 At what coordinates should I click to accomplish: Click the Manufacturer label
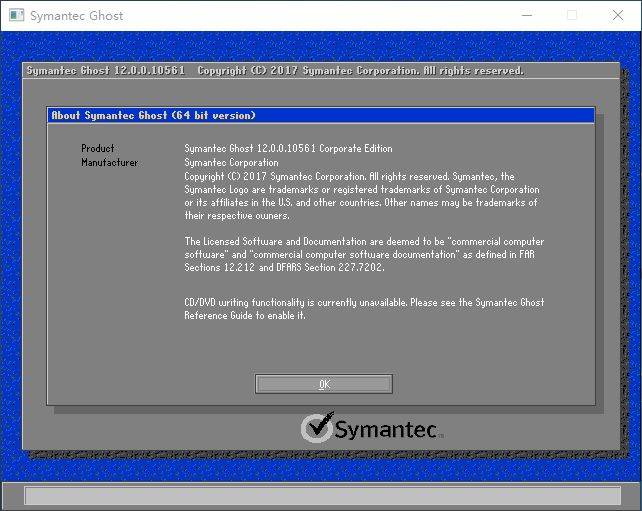coord(109,162)
